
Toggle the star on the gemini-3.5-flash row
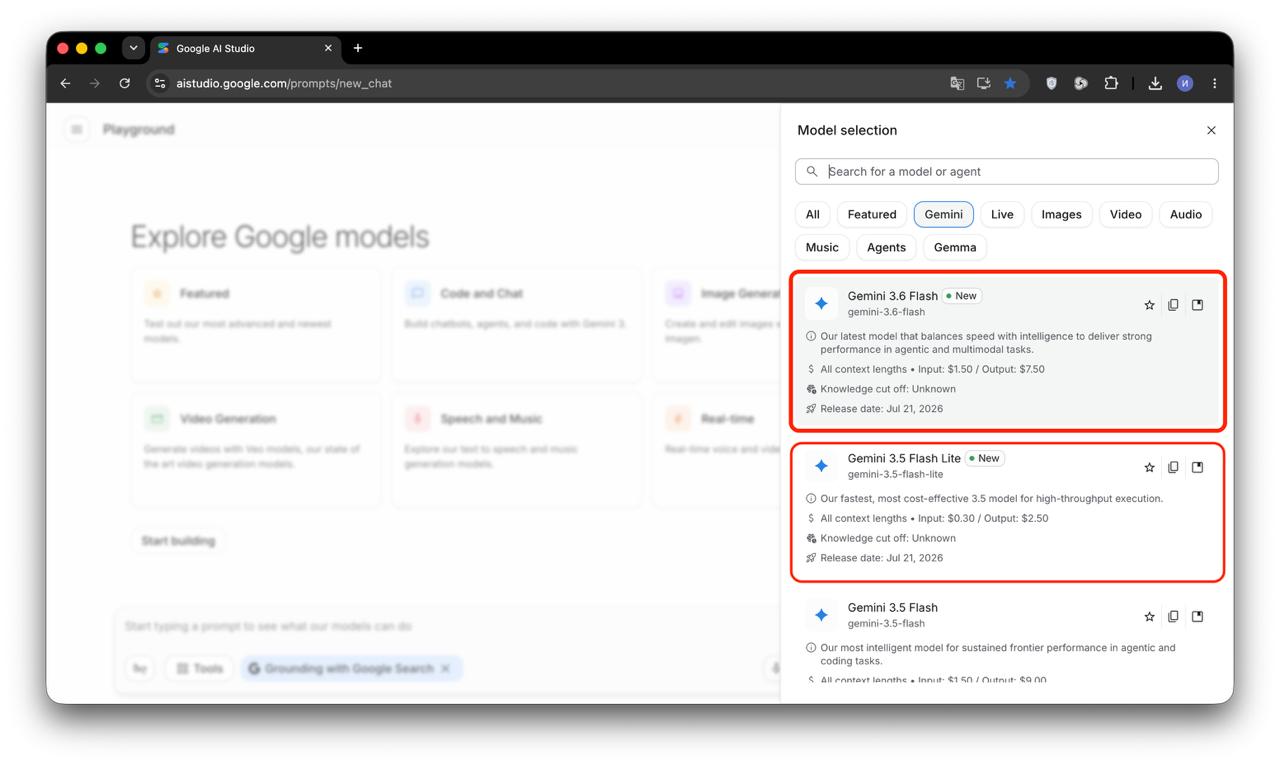click(x=1149, y=617)
